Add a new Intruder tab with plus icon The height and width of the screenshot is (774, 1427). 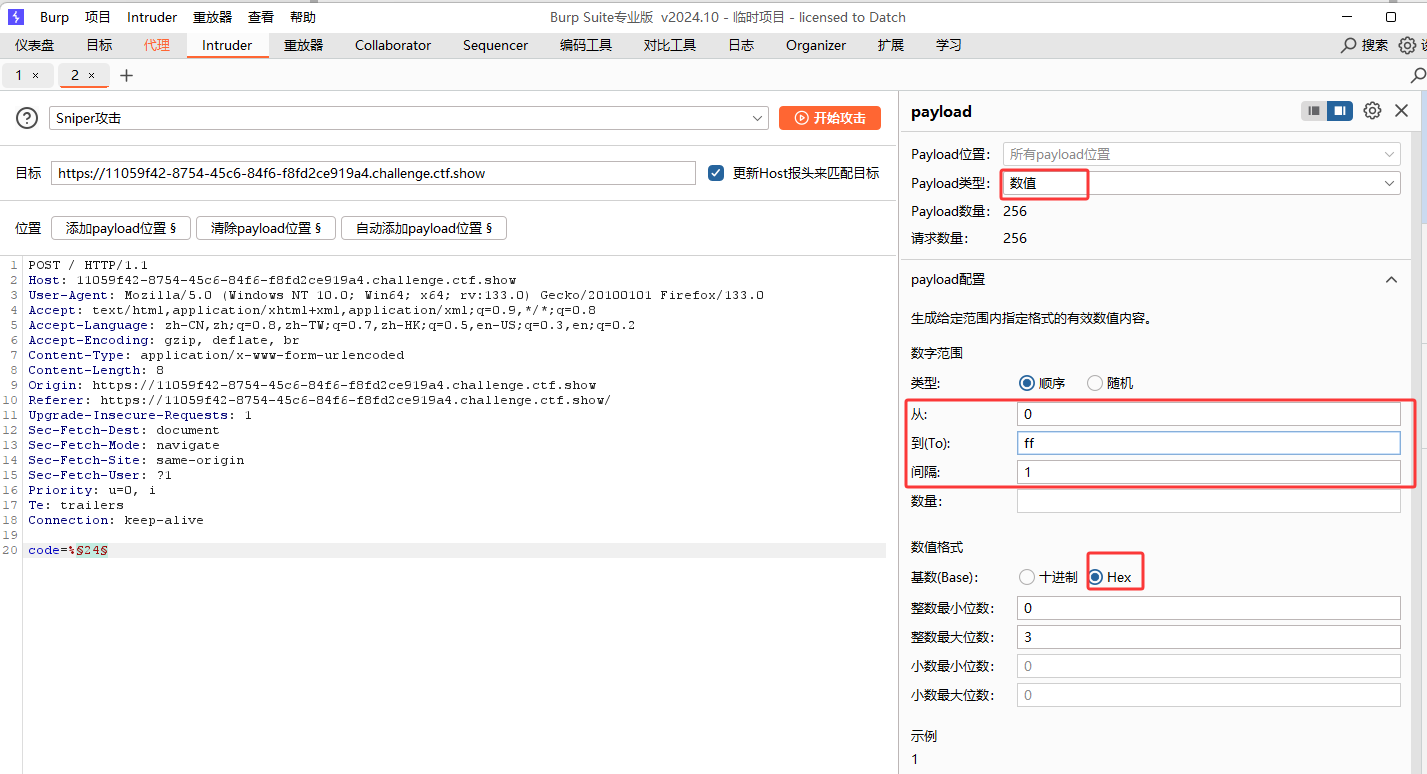[x=126, y=76]
